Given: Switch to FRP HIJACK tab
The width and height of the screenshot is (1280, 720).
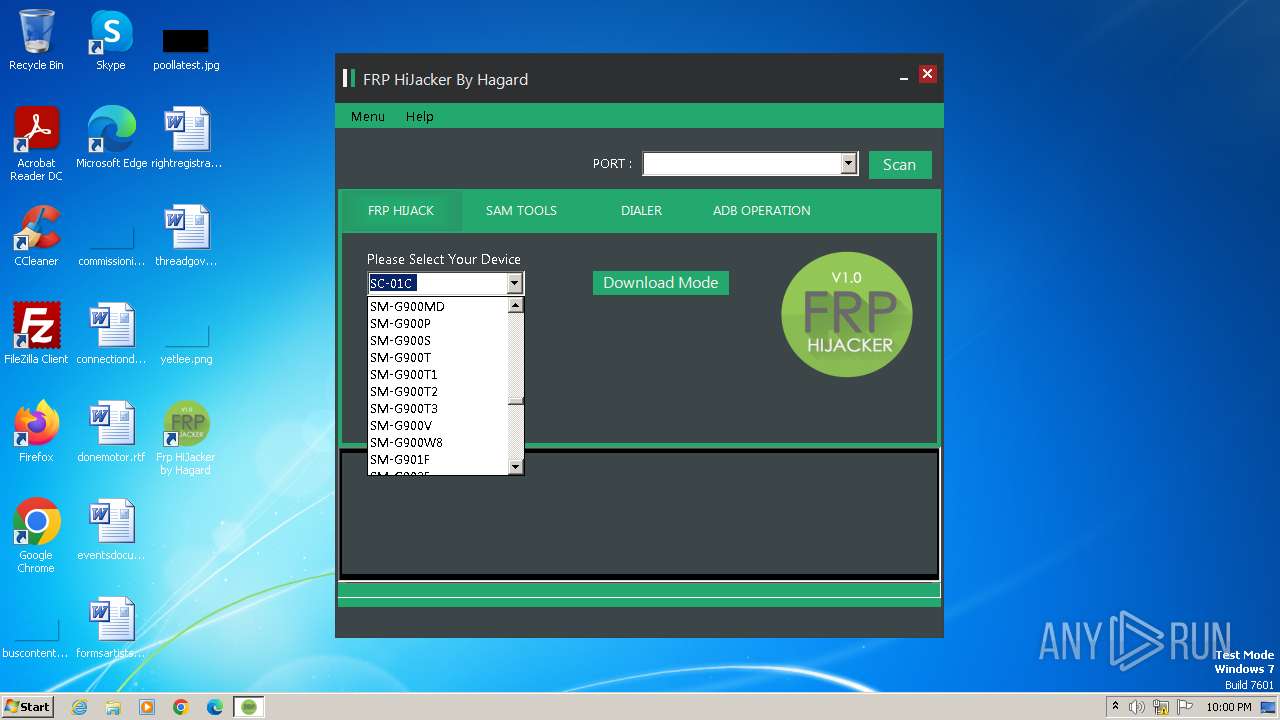Looking at the screenshot, I should (x=401, y=210).
